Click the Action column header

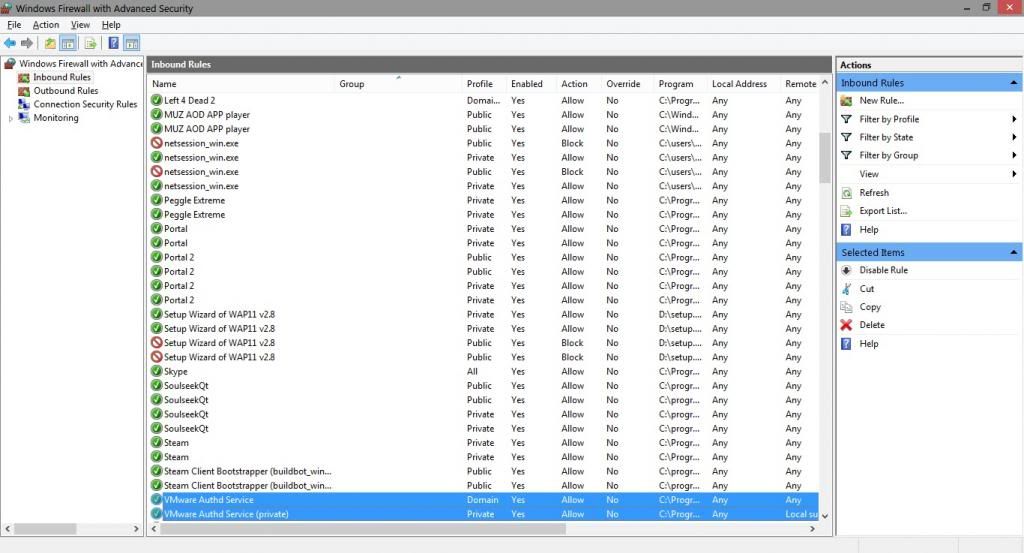coord(579,84)
